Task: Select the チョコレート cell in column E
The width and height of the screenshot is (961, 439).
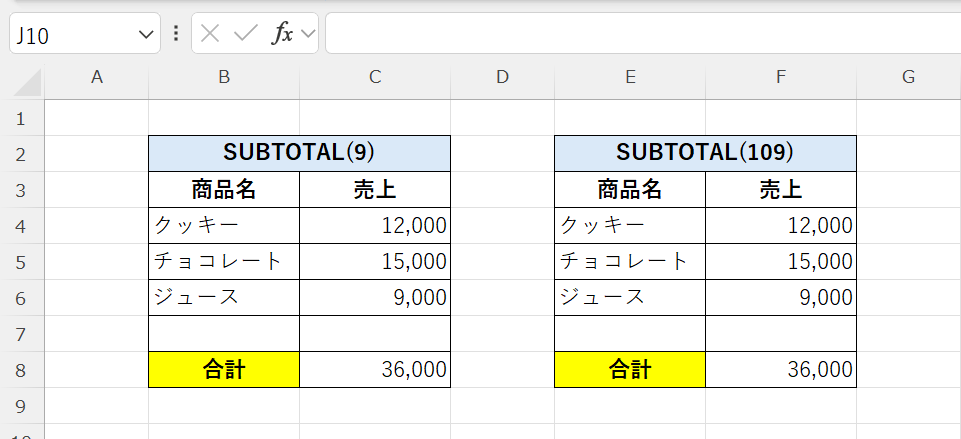Action: click(x=630, y=262)
